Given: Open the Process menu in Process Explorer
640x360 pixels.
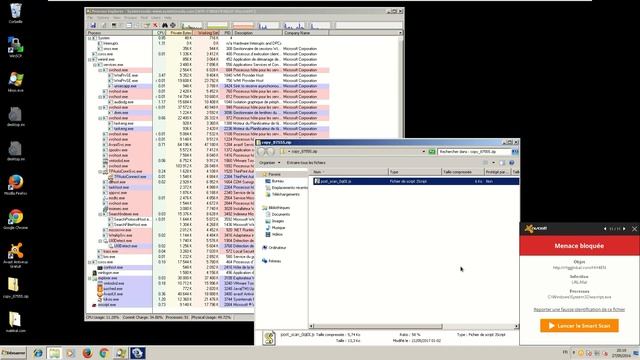Looking at the screenshot, I should (131, 18).
